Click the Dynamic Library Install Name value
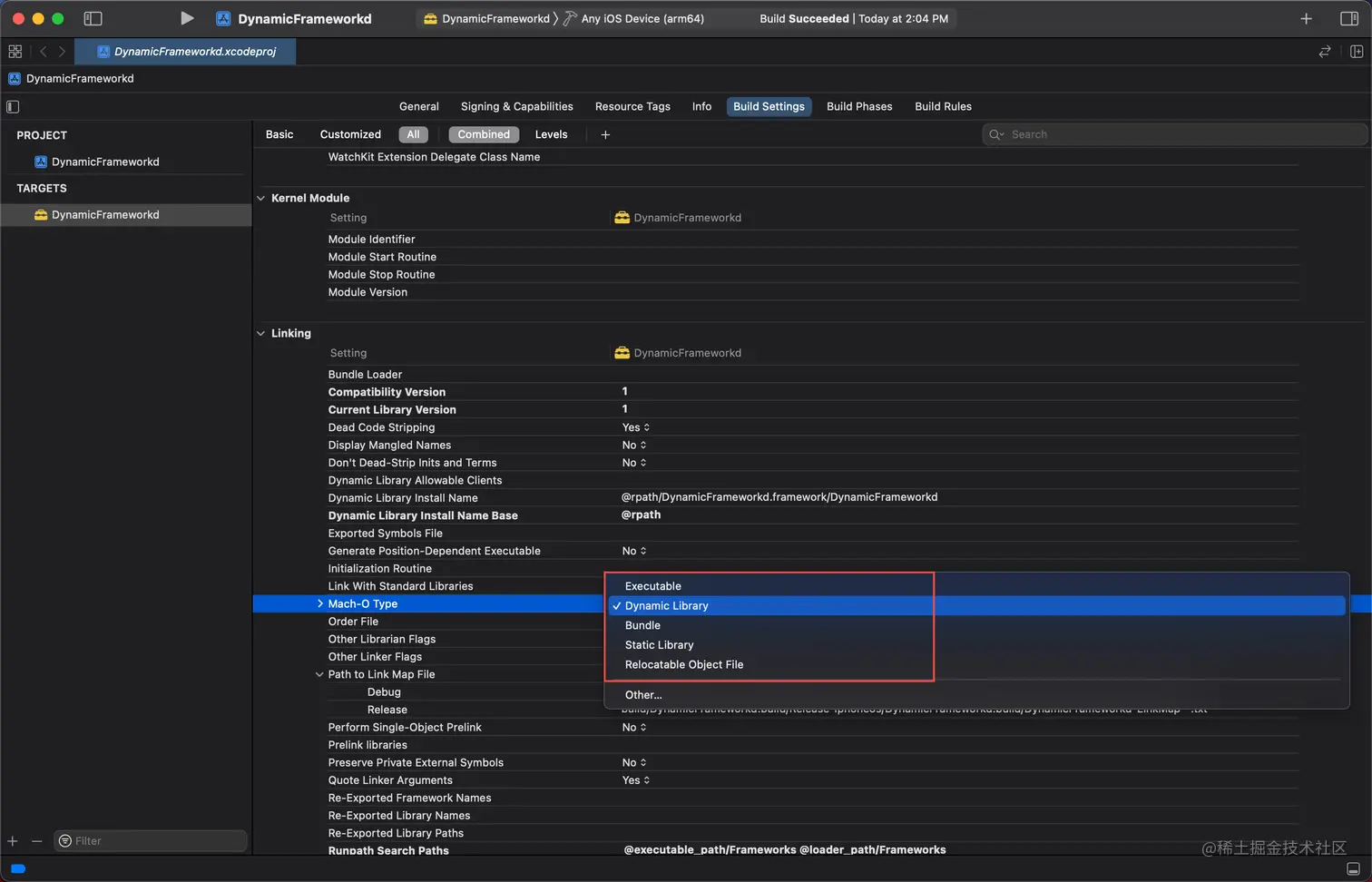 pyautogui.click(x=779, y=497)
